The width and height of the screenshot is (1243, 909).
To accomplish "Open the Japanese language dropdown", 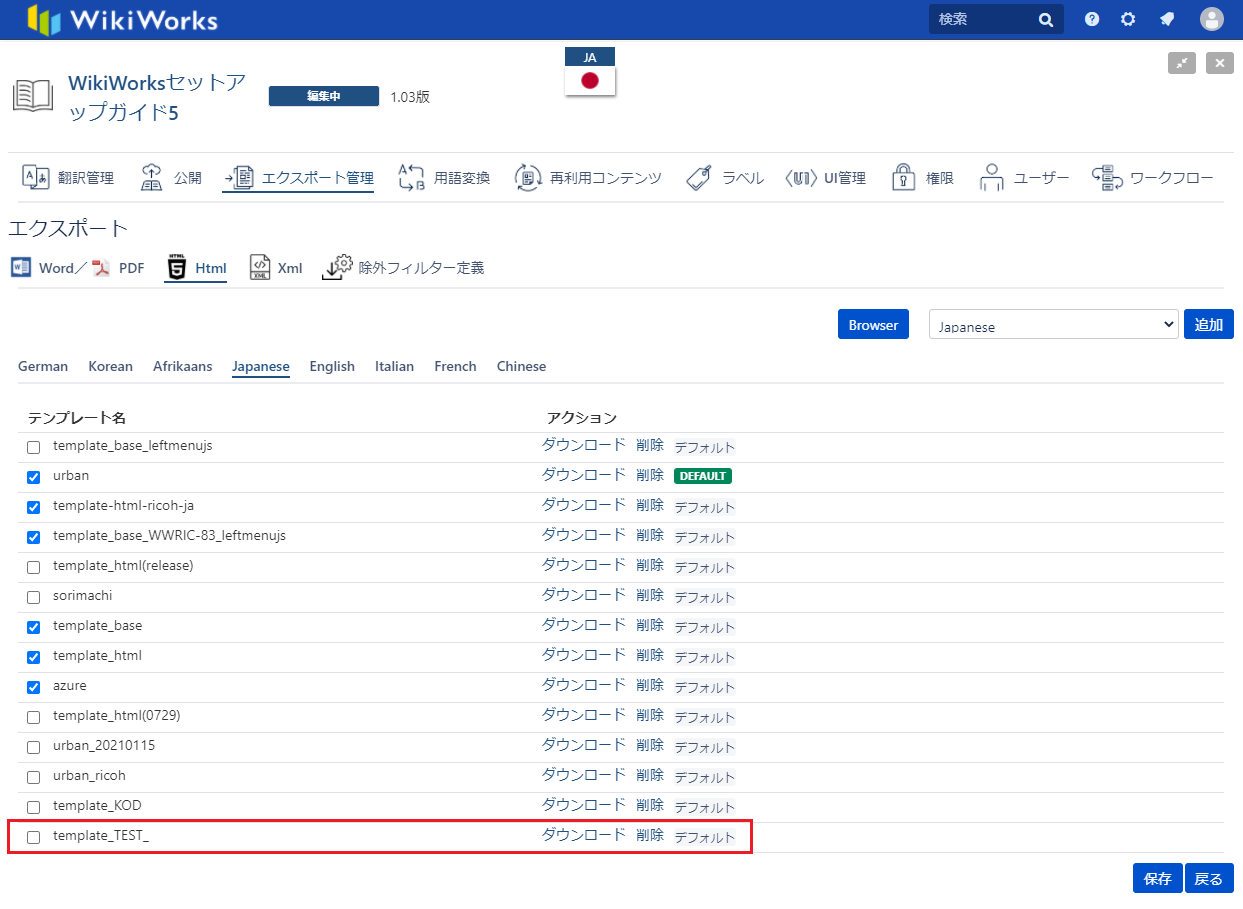I will [x=1054, y=325].
